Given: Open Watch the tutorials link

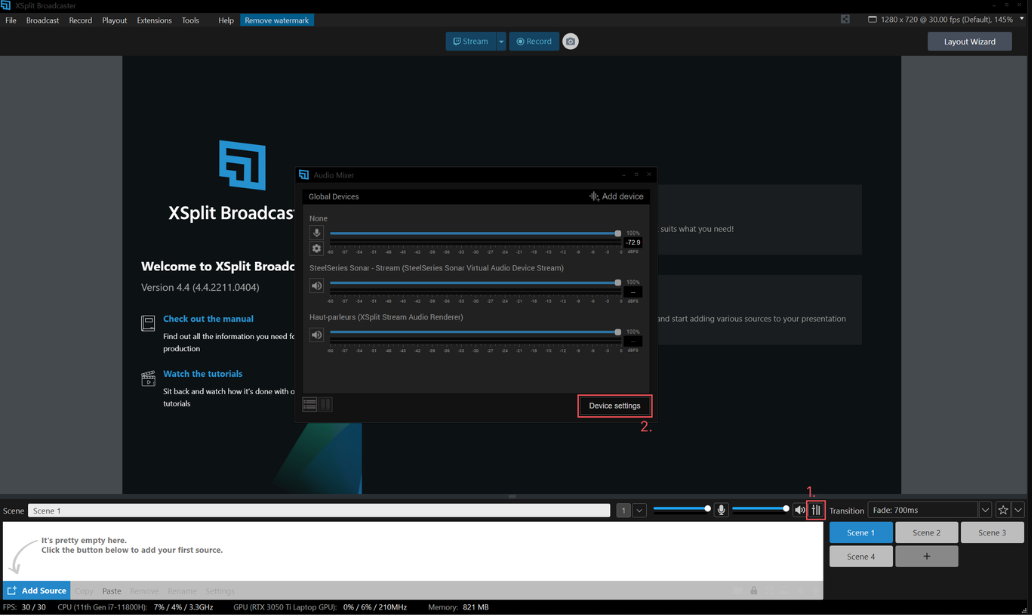Looking at the screenshot, I should coord(203,373).
